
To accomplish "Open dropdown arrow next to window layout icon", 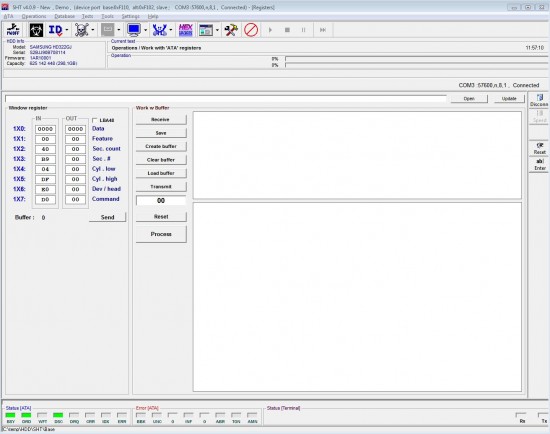I will (217, 30).
